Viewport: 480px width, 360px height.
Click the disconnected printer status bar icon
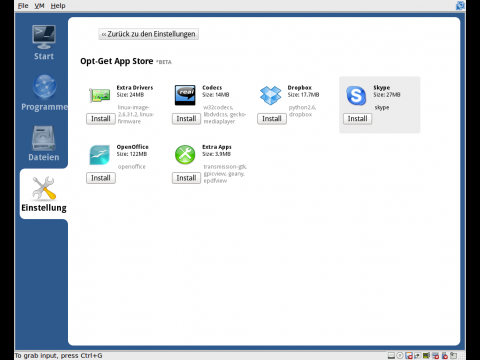tap(435, 356)
